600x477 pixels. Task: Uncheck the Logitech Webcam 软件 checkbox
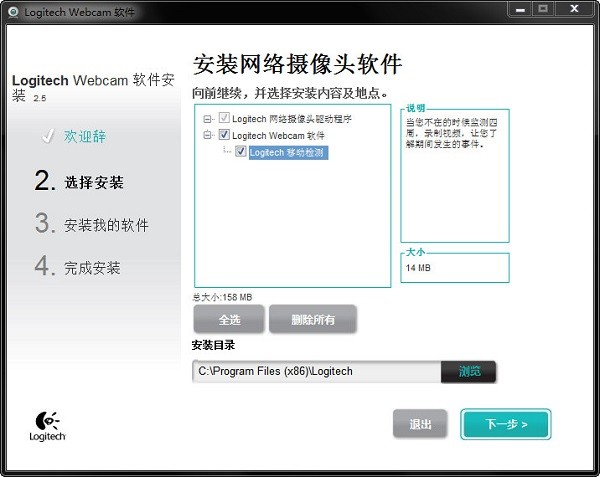224,135
